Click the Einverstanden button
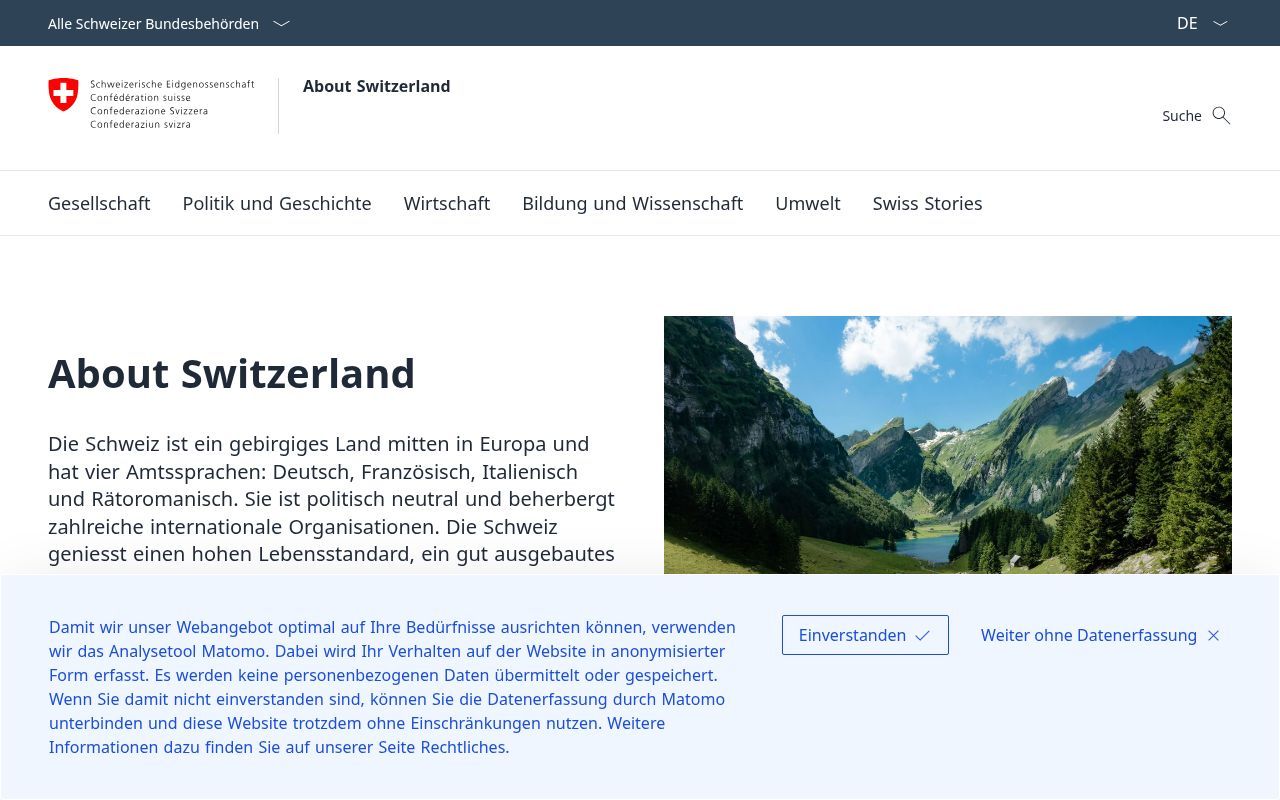Viewport: 1280px width, 800px height. click(x=865, y=635)
